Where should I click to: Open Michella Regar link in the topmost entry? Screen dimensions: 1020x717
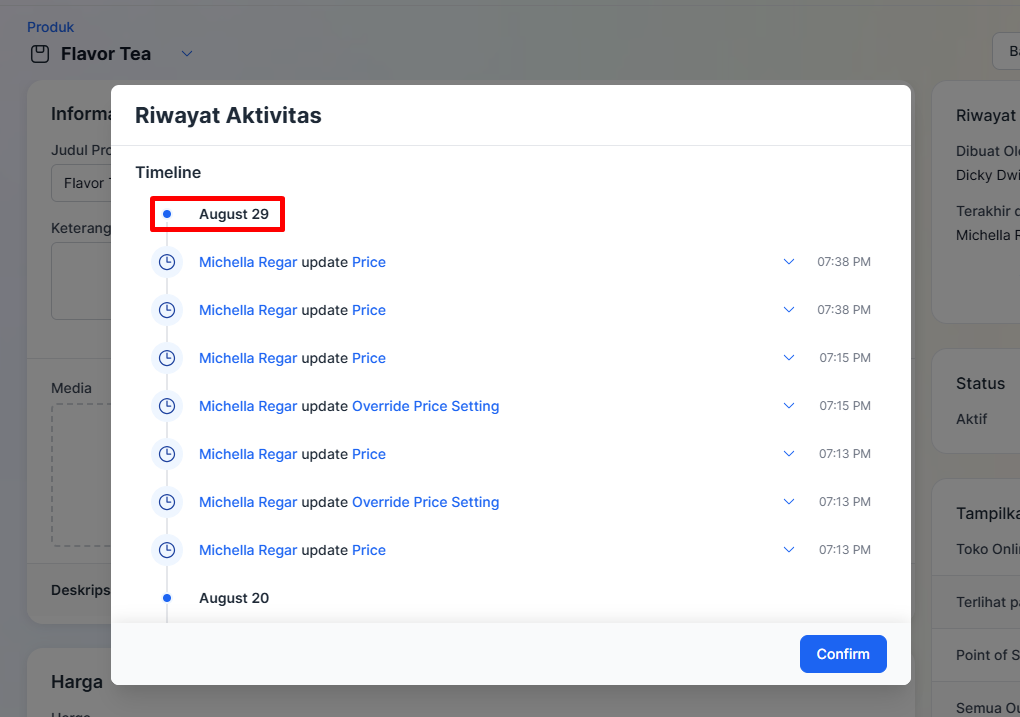(x=248, y=262)
